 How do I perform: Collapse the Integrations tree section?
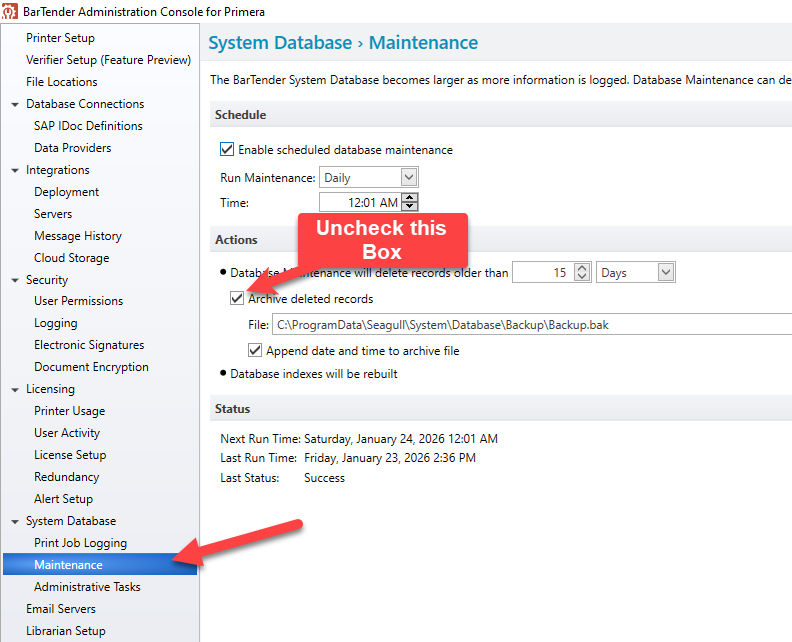pyautogui.click(x=15, y=170)
